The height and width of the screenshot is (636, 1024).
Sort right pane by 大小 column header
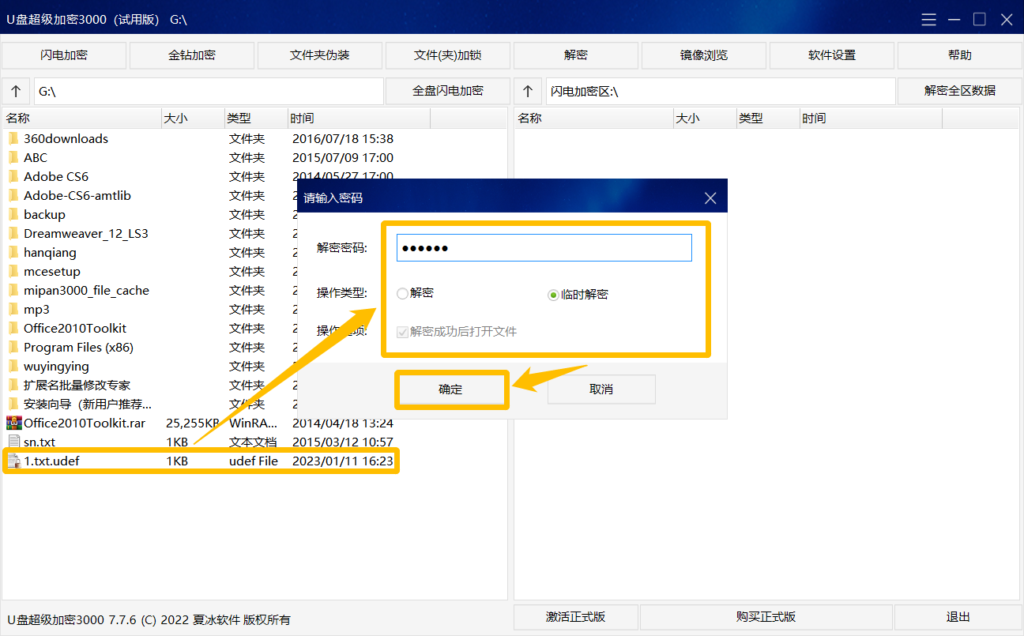[705, 118]
